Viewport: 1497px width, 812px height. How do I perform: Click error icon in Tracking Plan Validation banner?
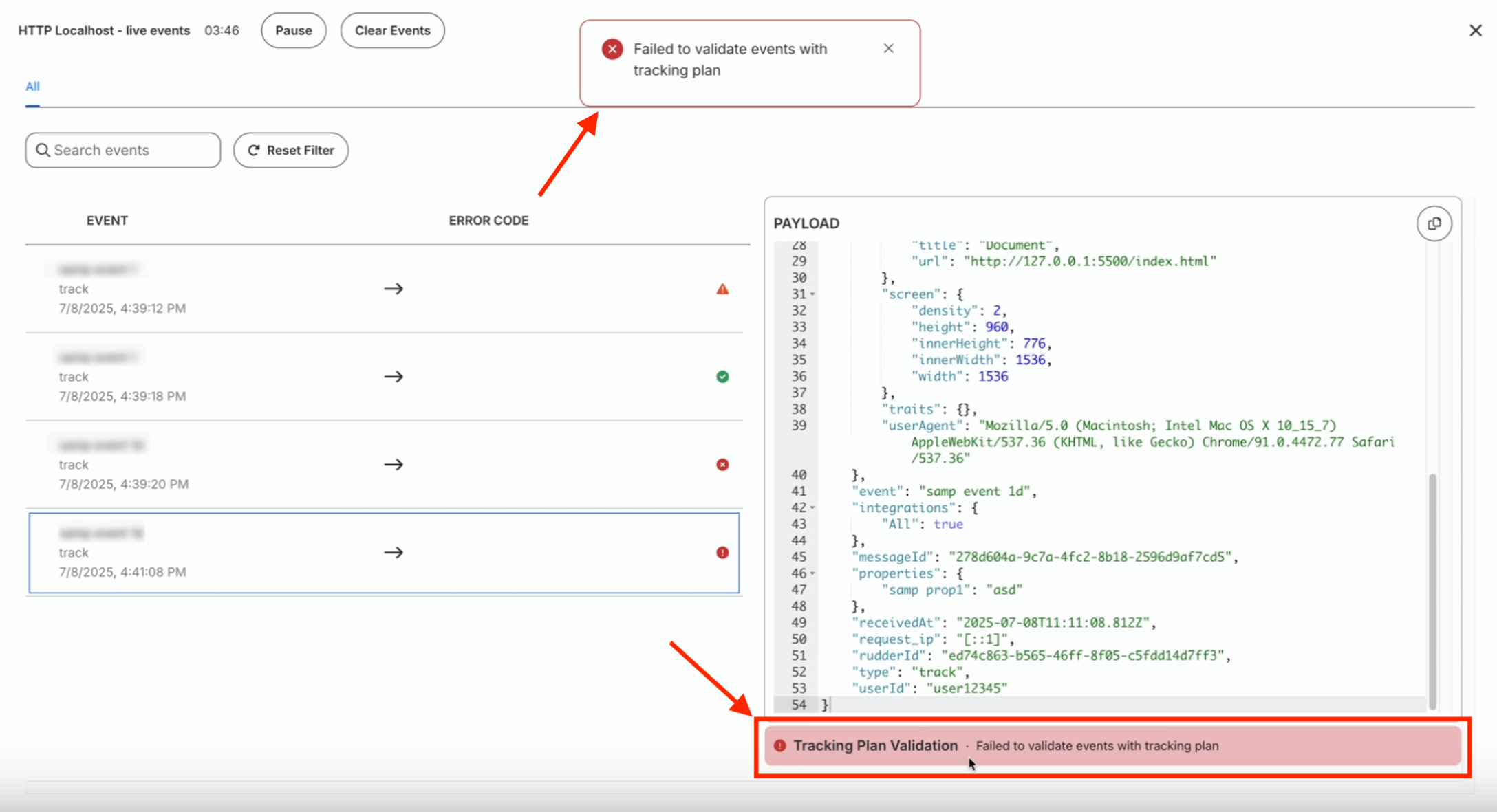pos(780,746)
